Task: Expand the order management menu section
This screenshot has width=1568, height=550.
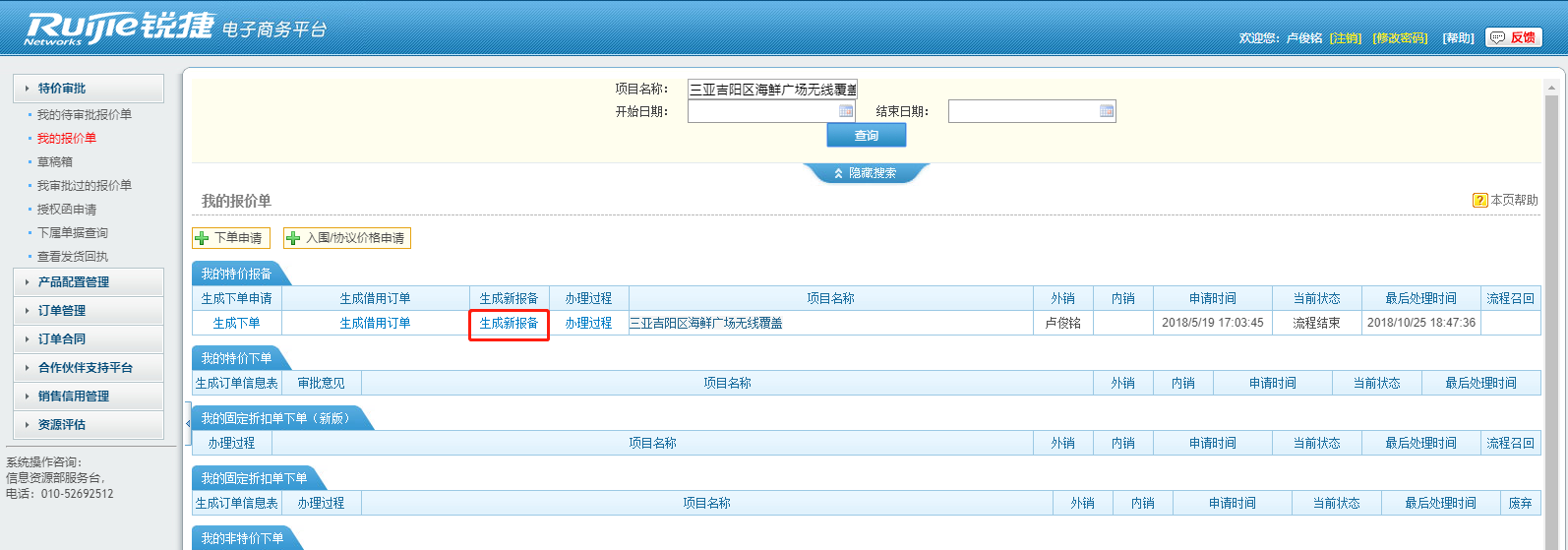Action: 89,311
